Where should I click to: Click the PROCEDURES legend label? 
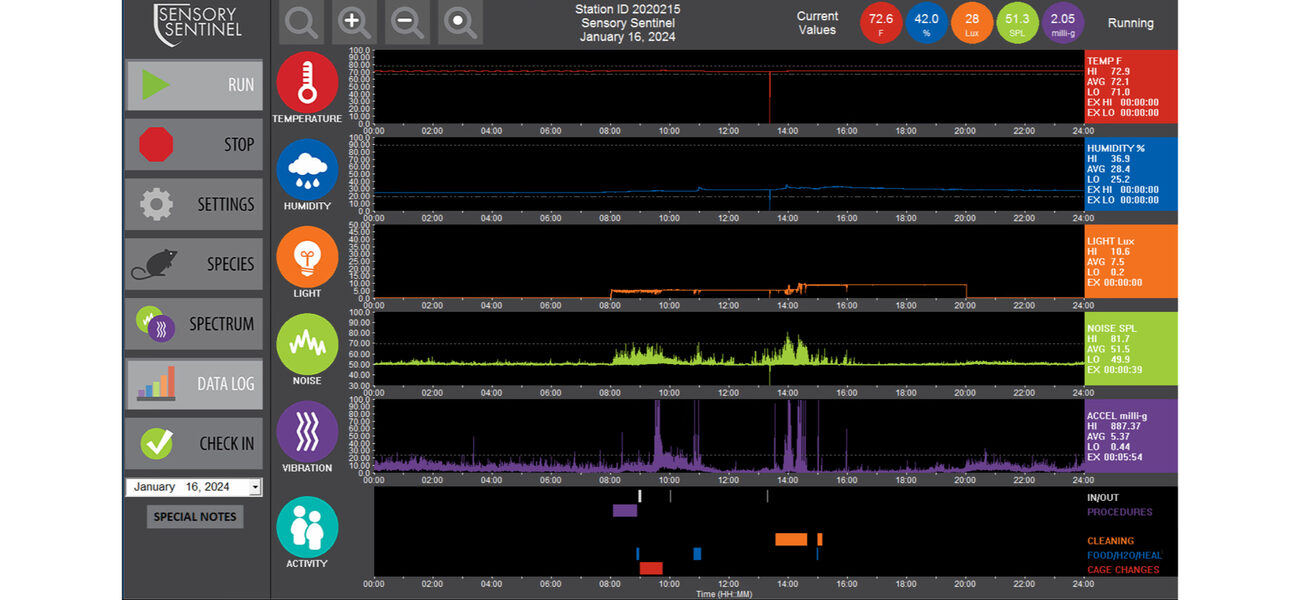pos(1120,512)
